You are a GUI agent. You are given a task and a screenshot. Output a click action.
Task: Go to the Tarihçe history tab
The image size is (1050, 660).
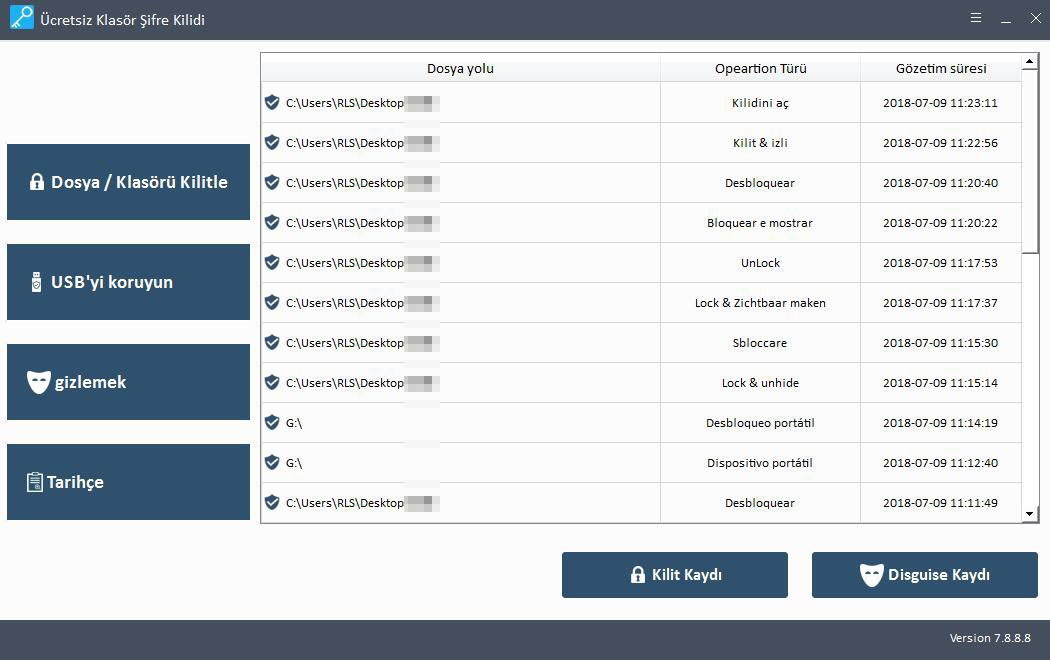click(128, 482)
